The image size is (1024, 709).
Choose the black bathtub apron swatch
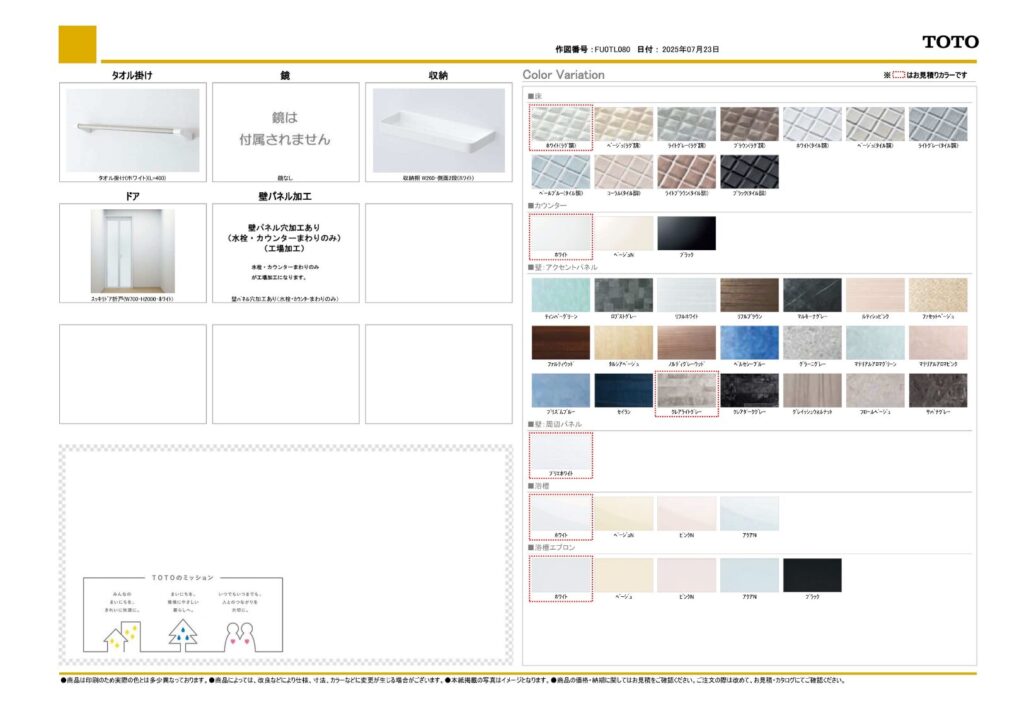[812, 575]
